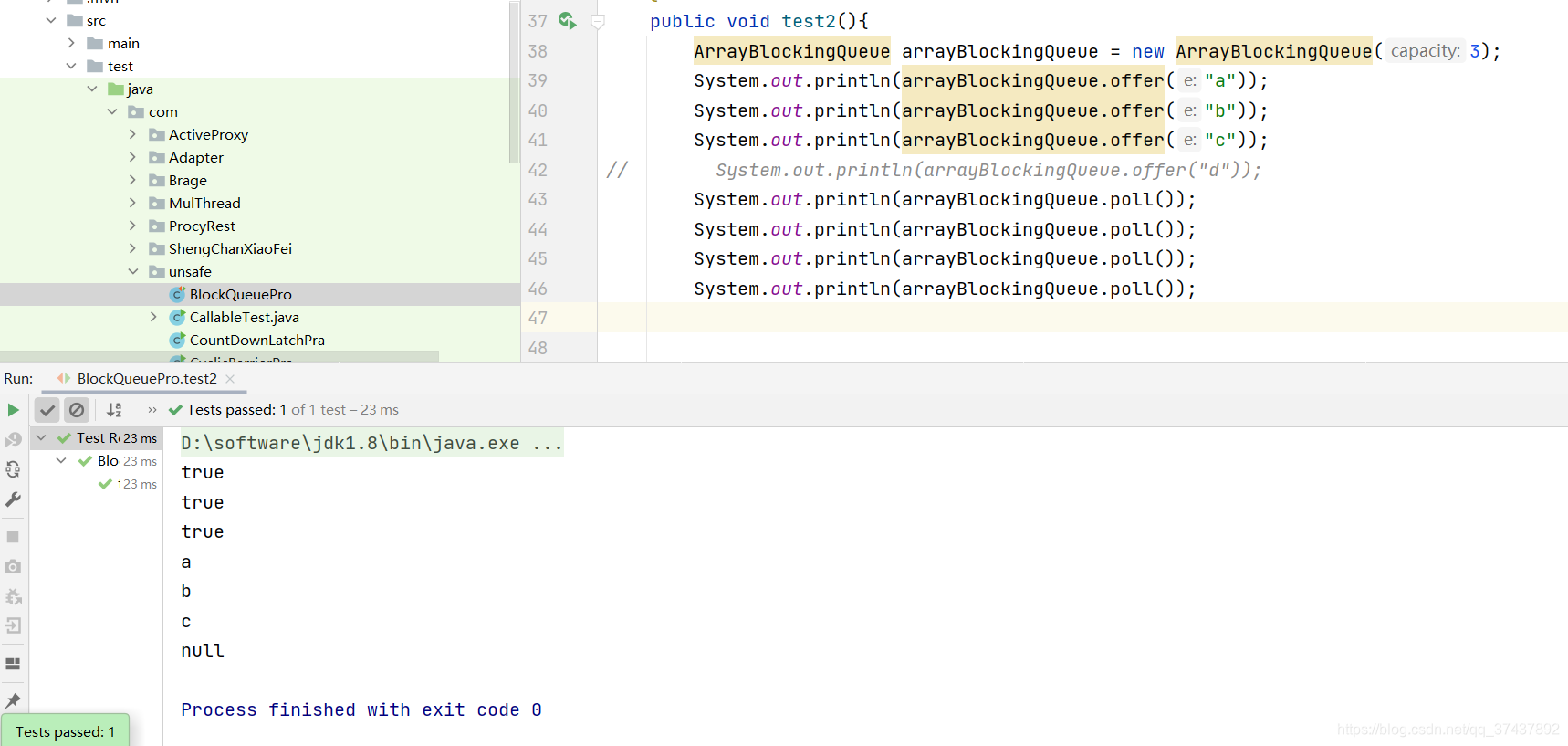Expand more test toolbar options chevrons
This screenshot has height=746, width=1568.
pyautogui.click(x=152, y=410)
